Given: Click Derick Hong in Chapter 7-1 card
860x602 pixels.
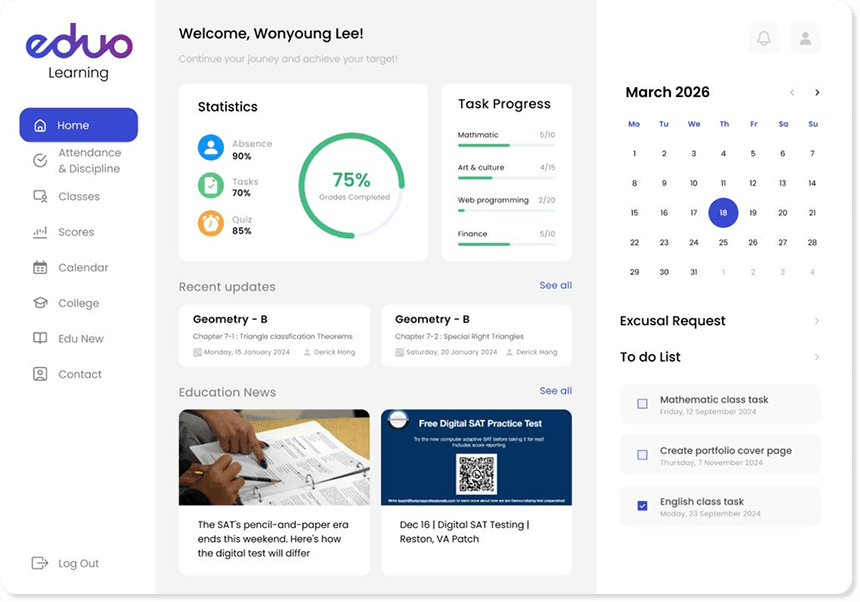Looking at the screenshot, I should point(335,353).
